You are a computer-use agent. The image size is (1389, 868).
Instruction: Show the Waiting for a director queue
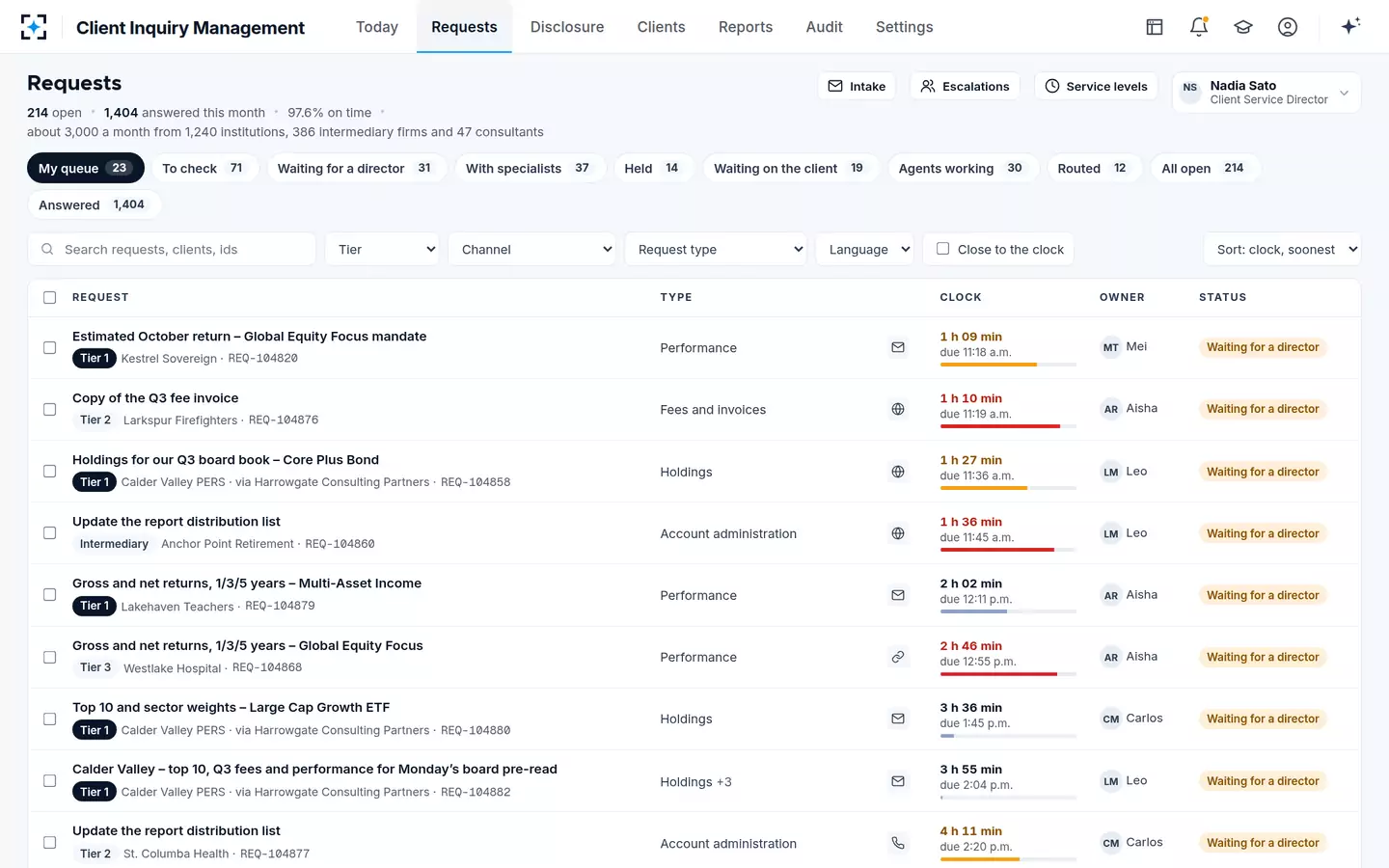click(x=355, y=168)
